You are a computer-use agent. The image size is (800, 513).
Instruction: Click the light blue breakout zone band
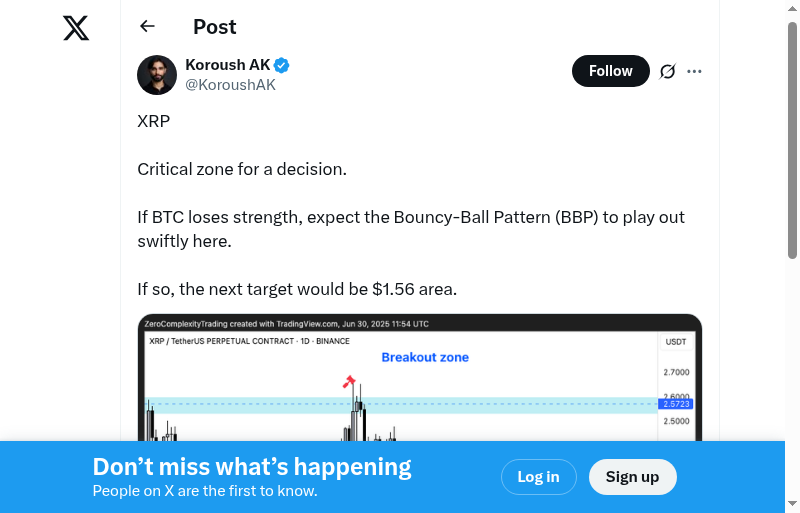point(500,406)
